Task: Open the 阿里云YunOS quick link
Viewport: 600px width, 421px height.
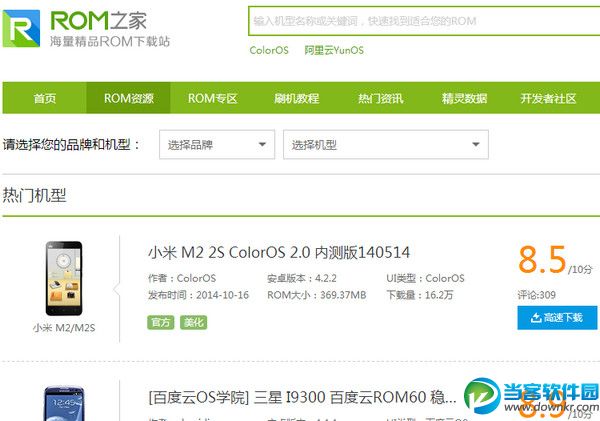Action: [x=334, y=50]
